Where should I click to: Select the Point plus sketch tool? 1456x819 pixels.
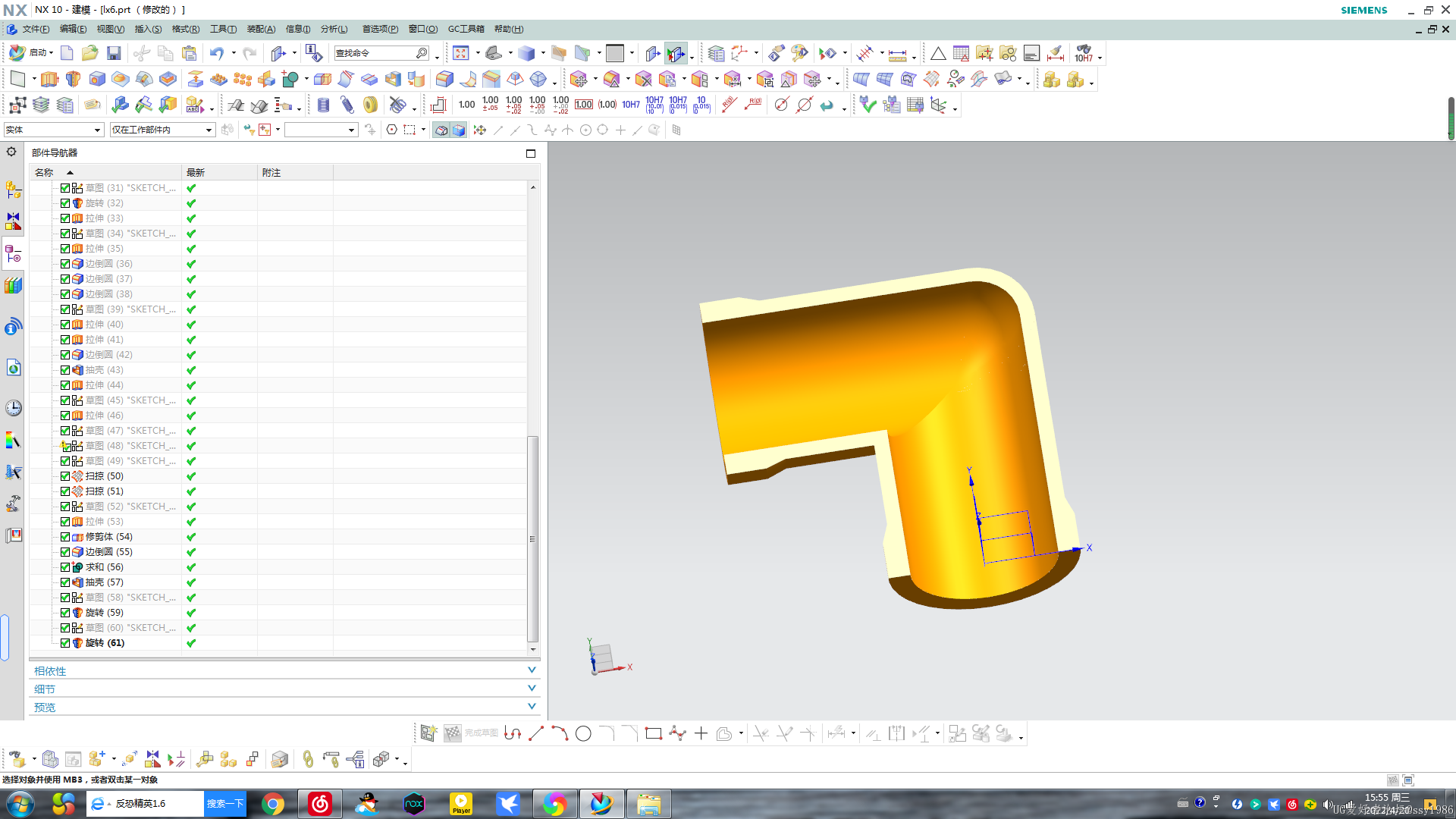click(701, 734)
